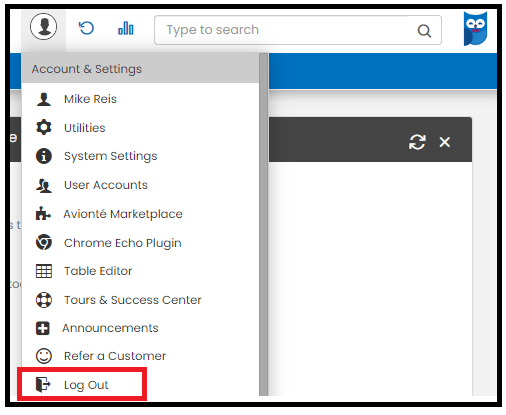This screenshot has width=506, height=415.
Task: Click the info icon beside System Settings
Action: [x=44, y=156]
